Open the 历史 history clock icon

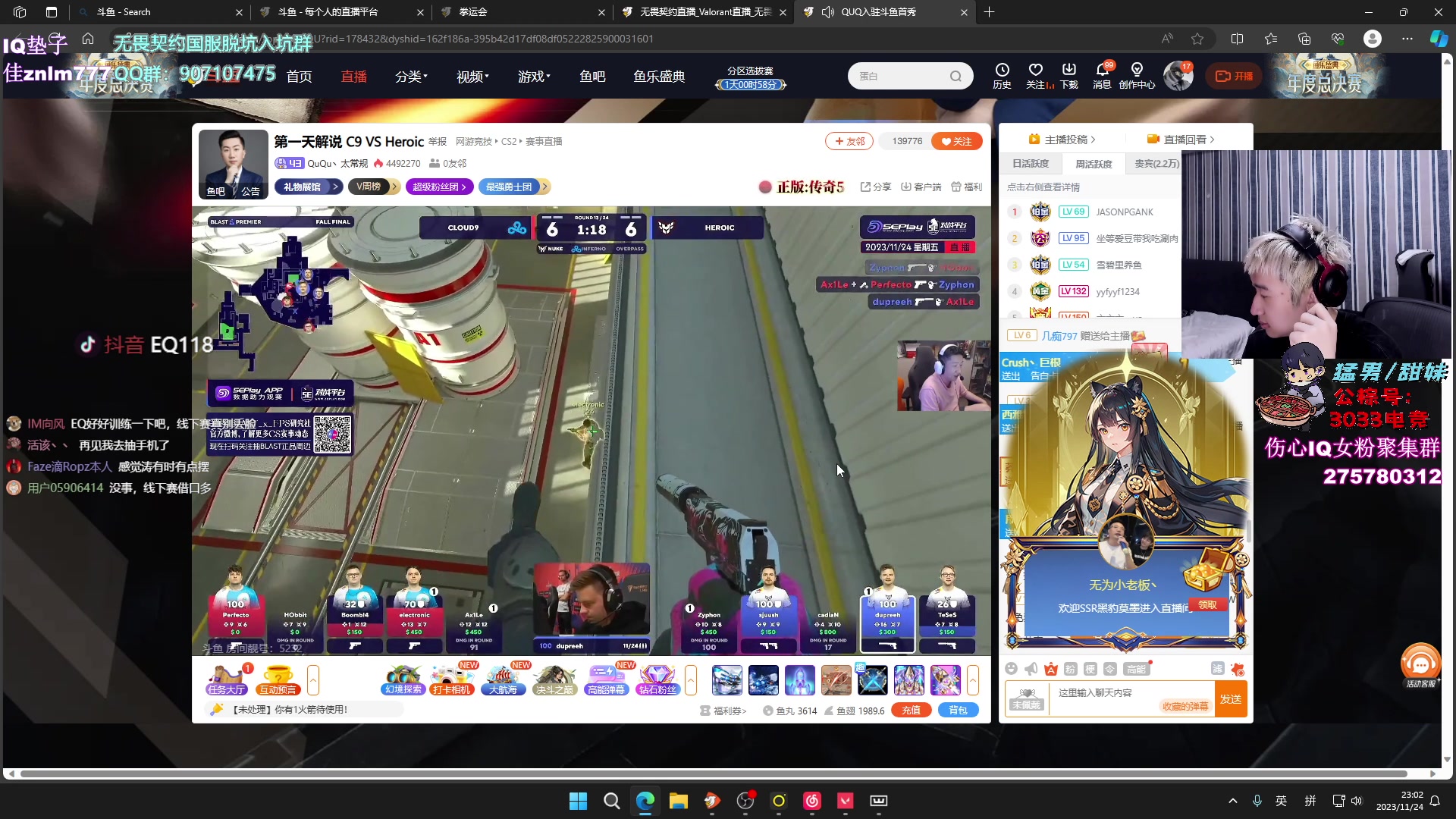click(1002, 76)
